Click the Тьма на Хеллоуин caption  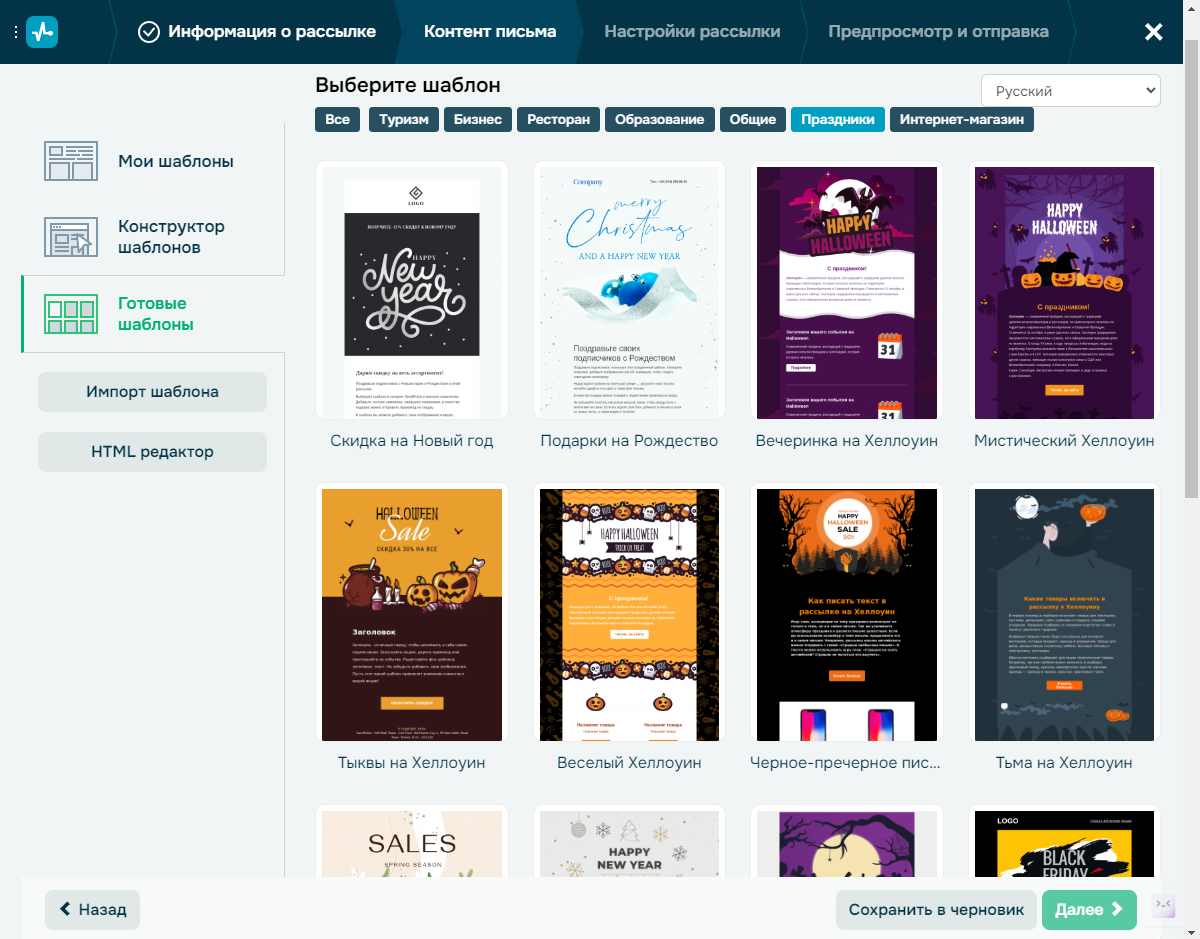tap(1064, 763)
